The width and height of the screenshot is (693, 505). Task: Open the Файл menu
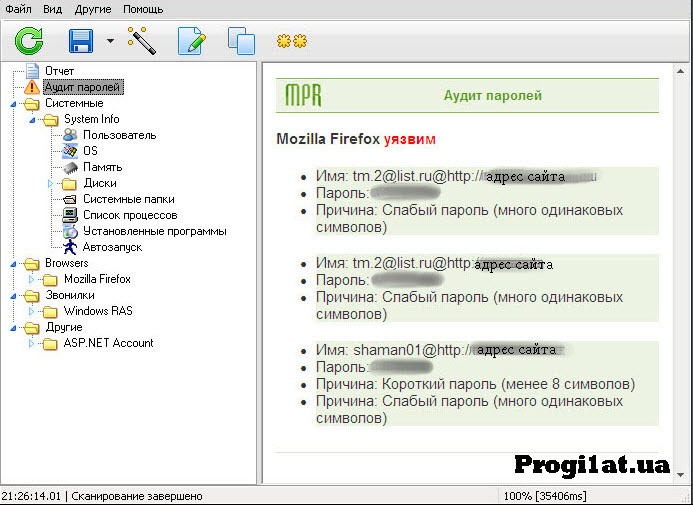click(x=18, y=9)
